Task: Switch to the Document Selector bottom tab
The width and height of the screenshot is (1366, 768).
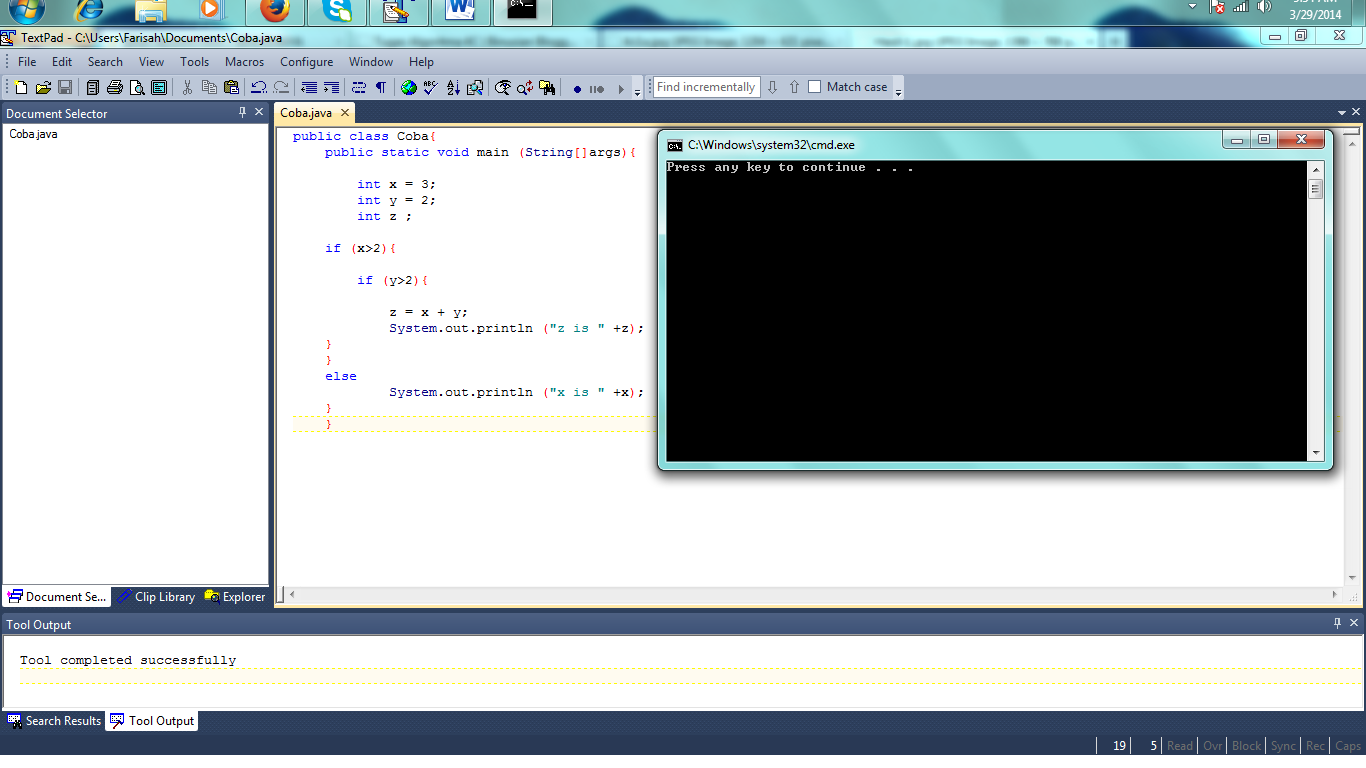Action: tap(57, 597)
